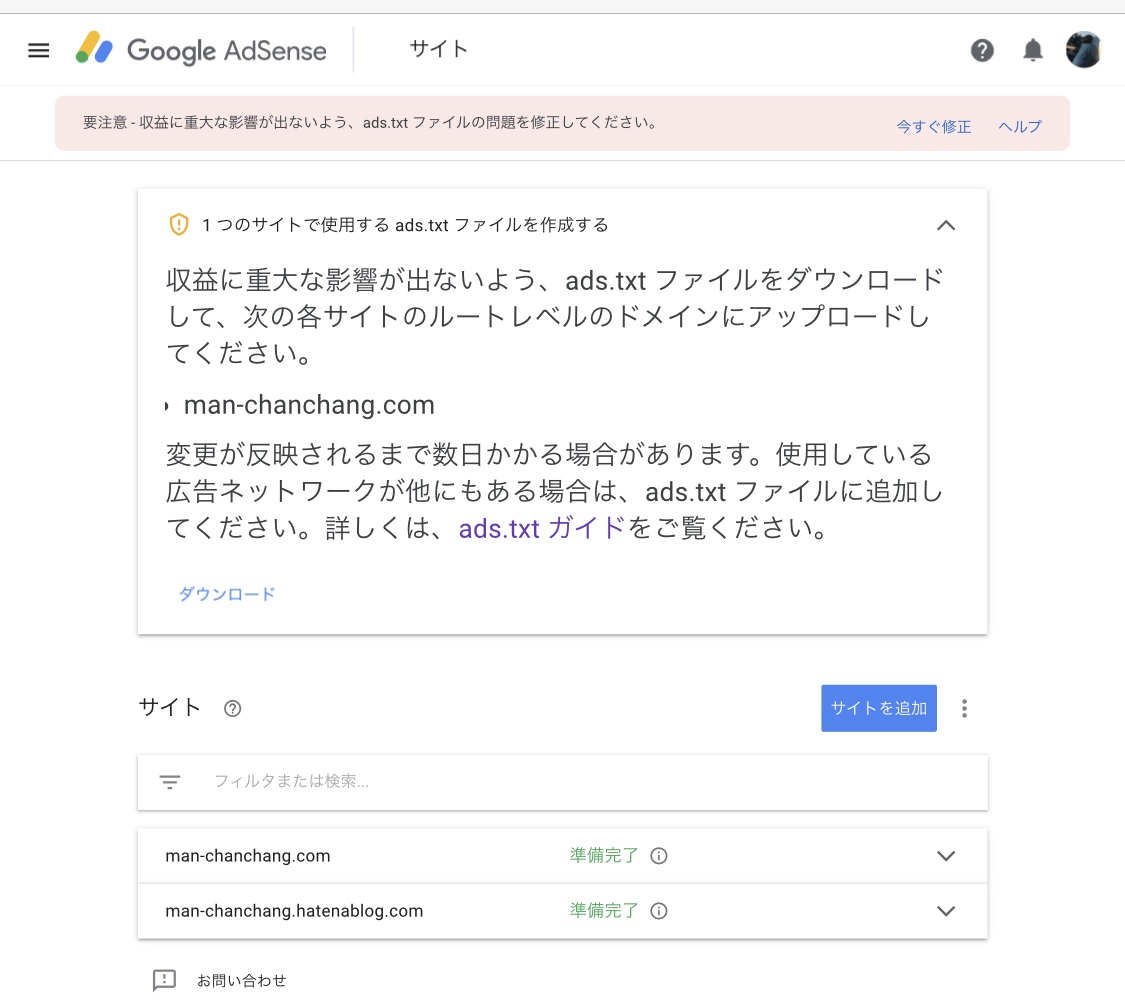Screen dimensions: 1125x1003
Task: Click the man-chanchang.hatenablog.com site name
Action: pos(294,911)
